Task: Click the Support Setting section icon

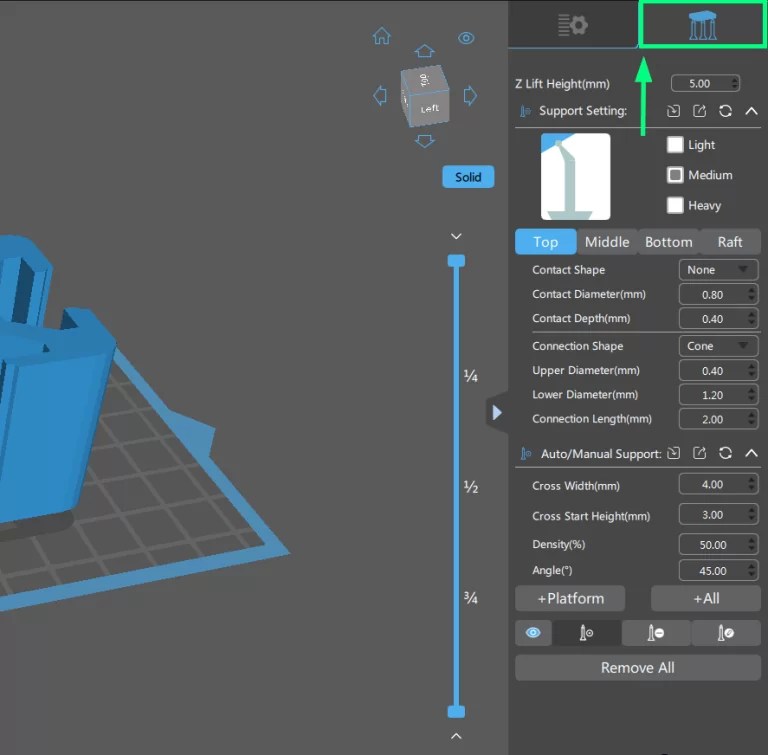Action: [x=526, y=111]
